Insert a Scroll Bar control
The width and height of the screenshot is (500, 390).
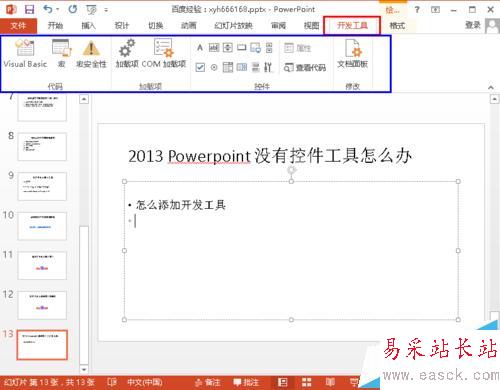click(269, 48)
